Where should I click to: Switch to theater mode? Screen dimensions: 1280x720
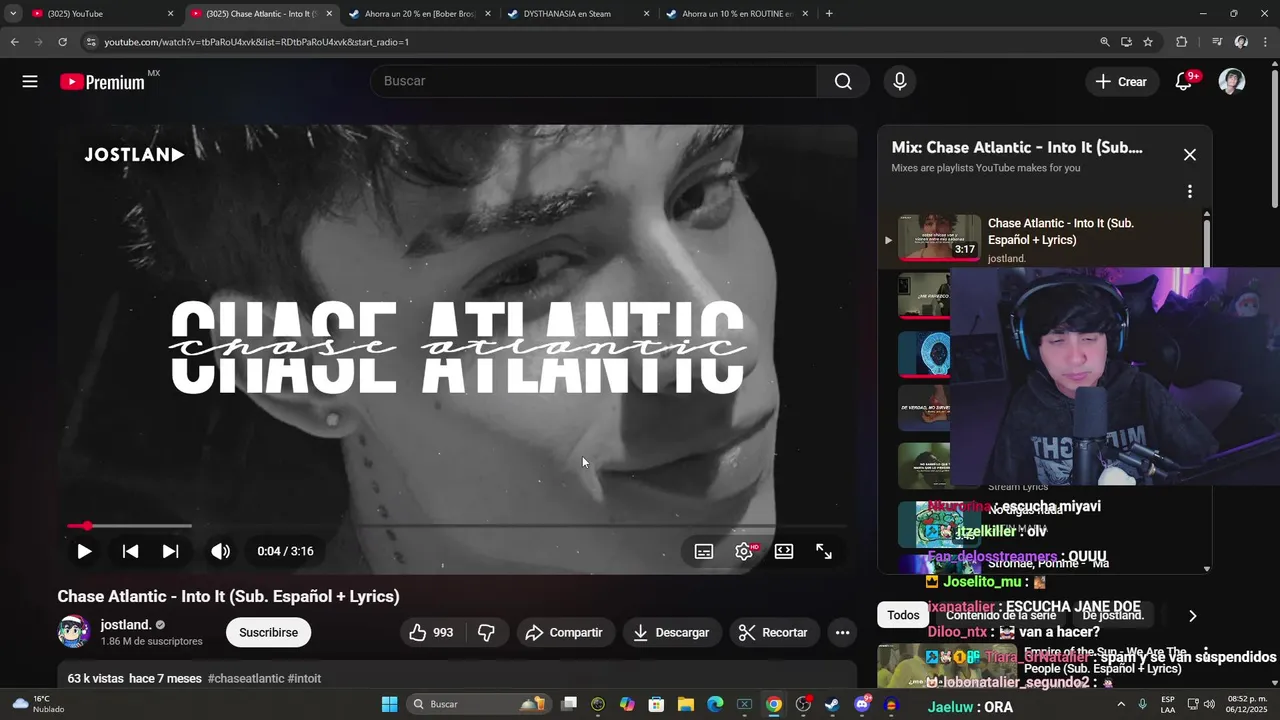[784, 551]
